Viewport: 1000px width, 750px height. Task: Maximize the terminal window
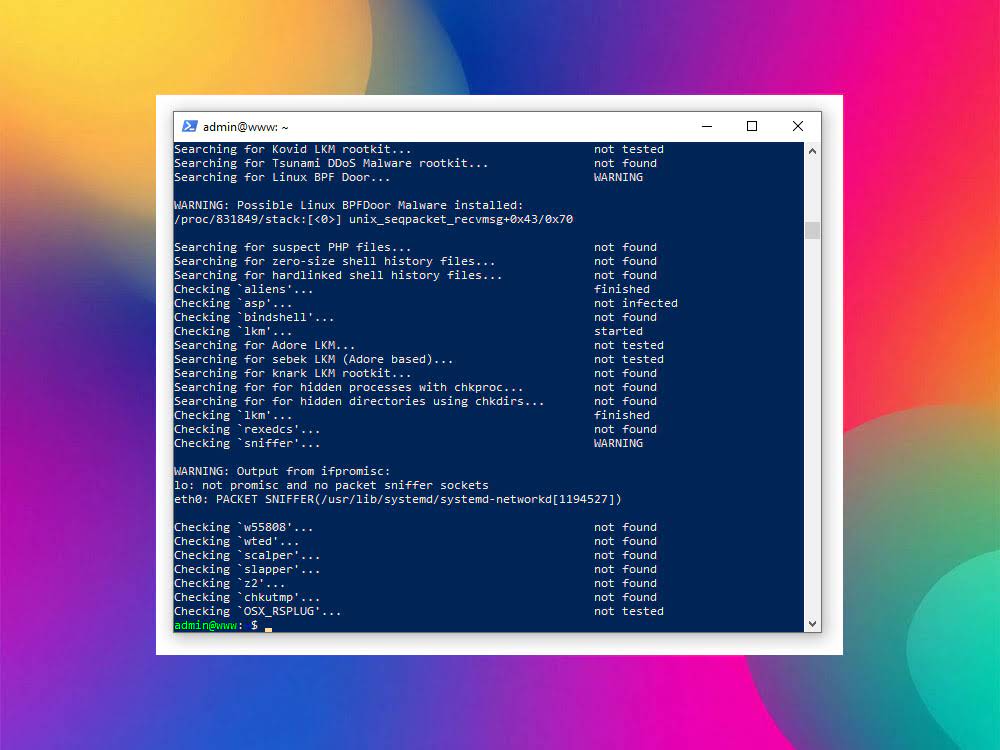pyautogui.click(x=752, y=126)
